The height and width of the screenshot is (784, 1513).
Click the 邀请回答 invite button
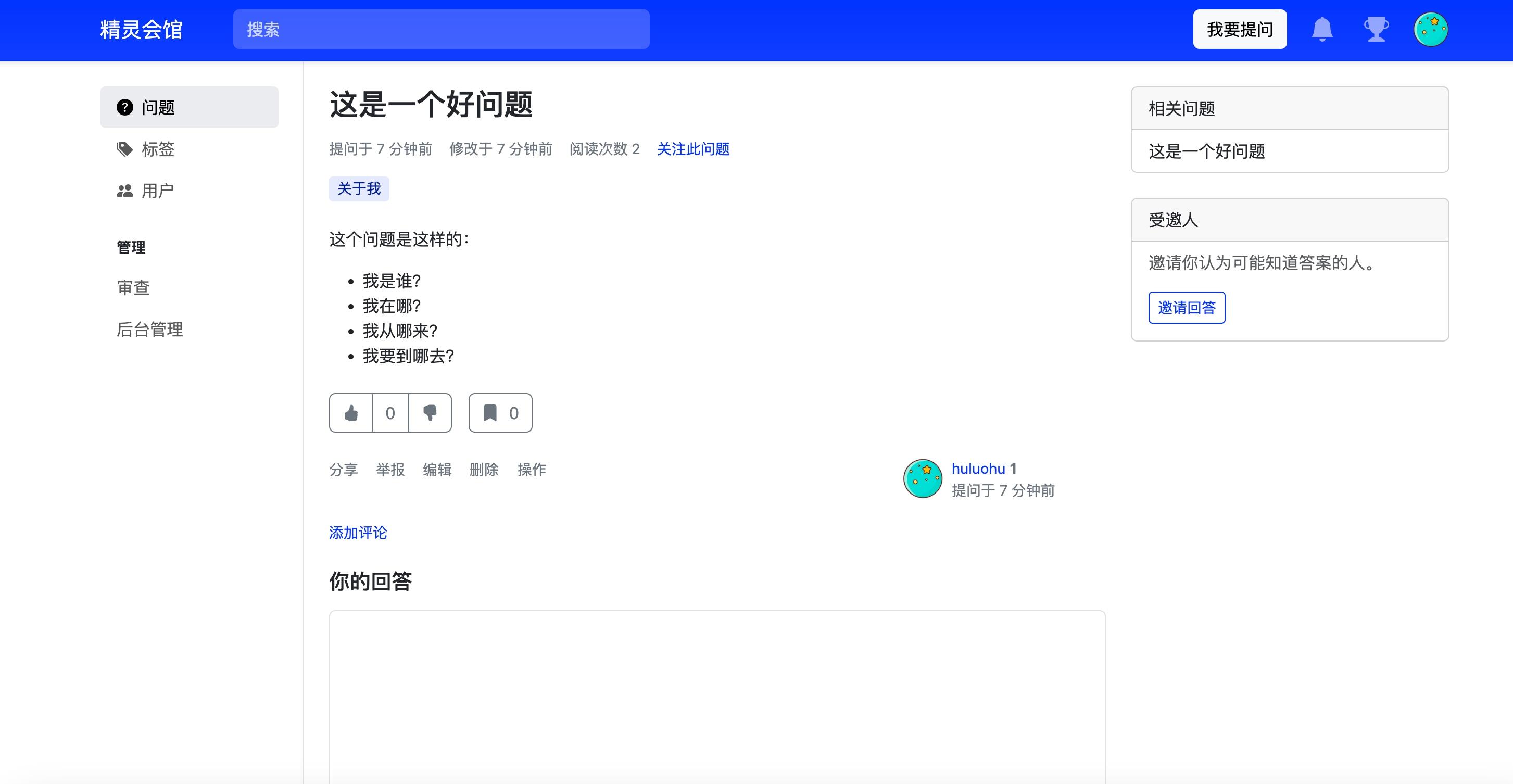click(1187, 308)
